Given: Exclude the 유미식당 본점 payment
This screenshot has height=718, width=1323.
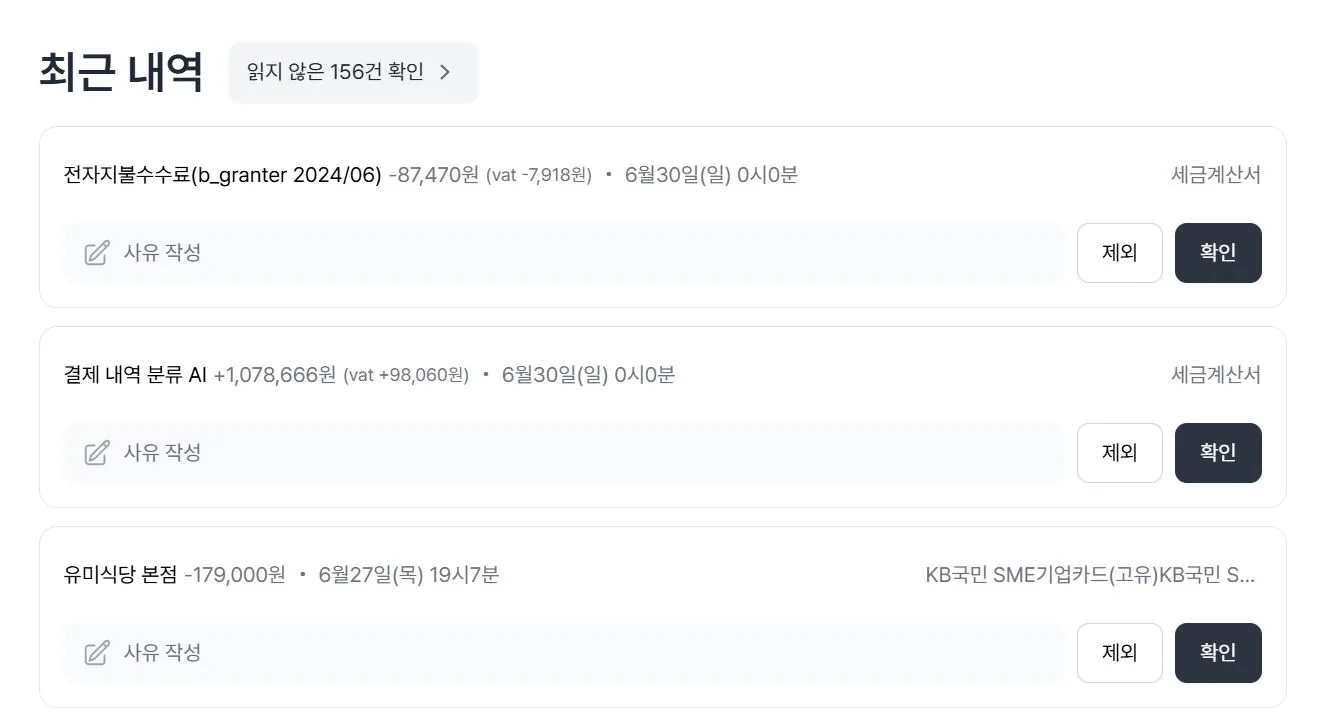Looking at the screenshot, I should coord(1120,653).
